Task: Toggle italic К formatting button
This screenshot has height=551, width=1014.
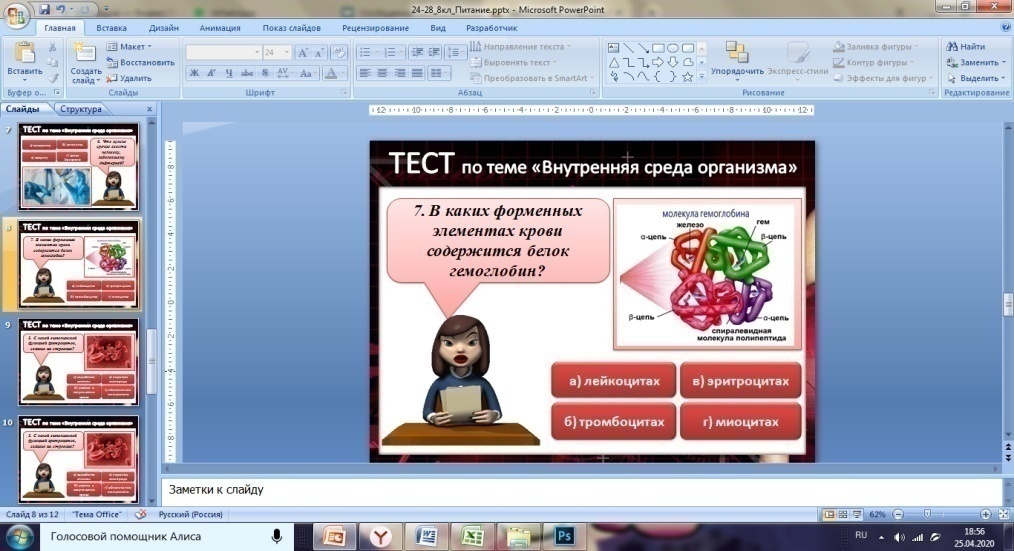Action: click(x=212, y=73)
